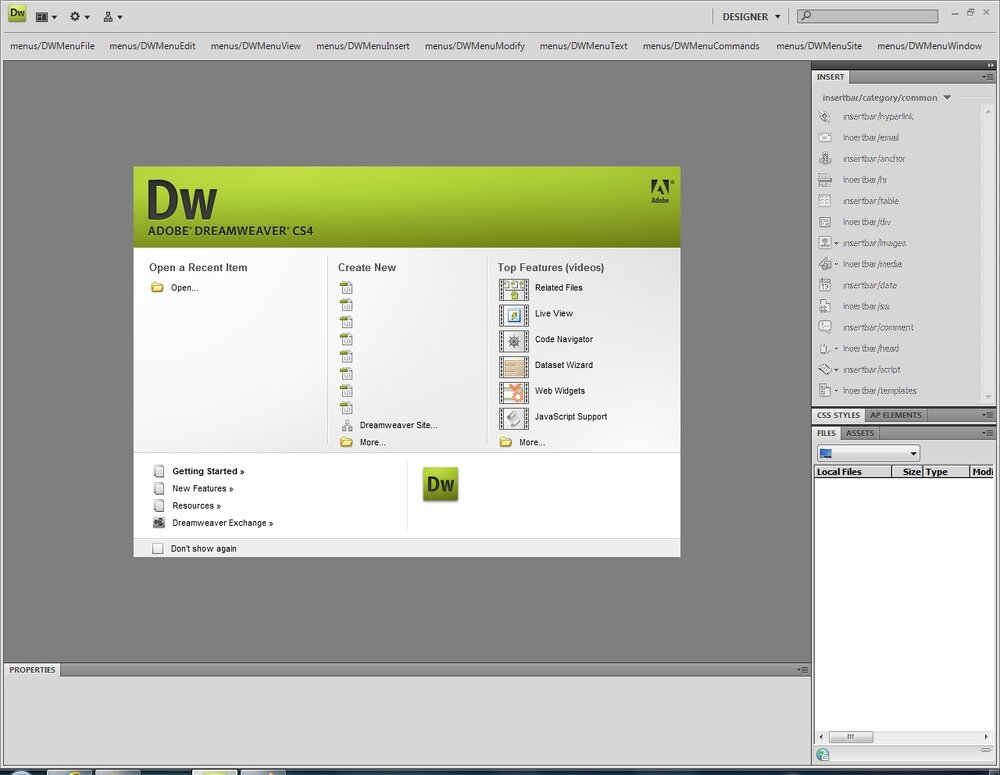Open the Layout view toolbar icon
Screen dimensions: 1000x775
pyautogui.click(x=45, y=17)
